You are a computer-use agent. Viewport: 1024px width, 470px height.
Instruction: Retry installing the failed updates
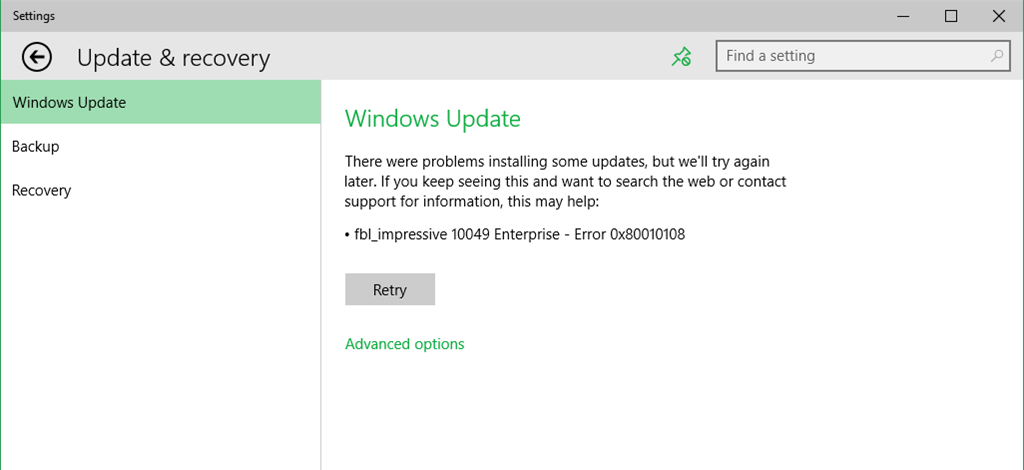coord(390,289)
